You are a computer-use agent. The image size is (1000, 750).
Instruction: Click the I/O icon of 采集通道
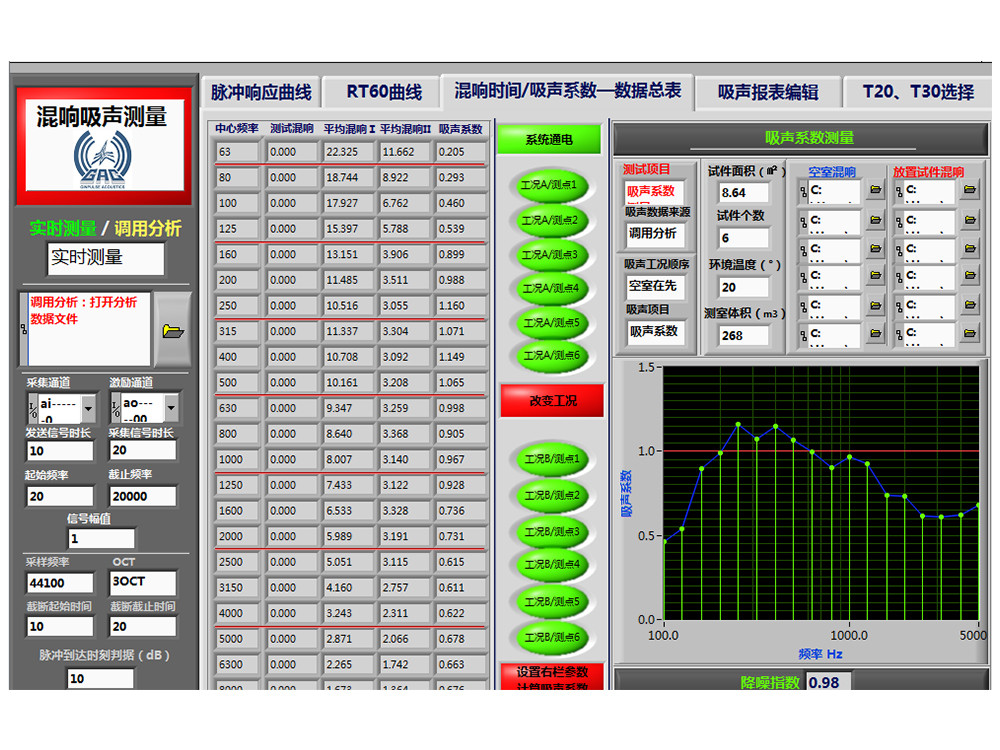tap(33, 407)
